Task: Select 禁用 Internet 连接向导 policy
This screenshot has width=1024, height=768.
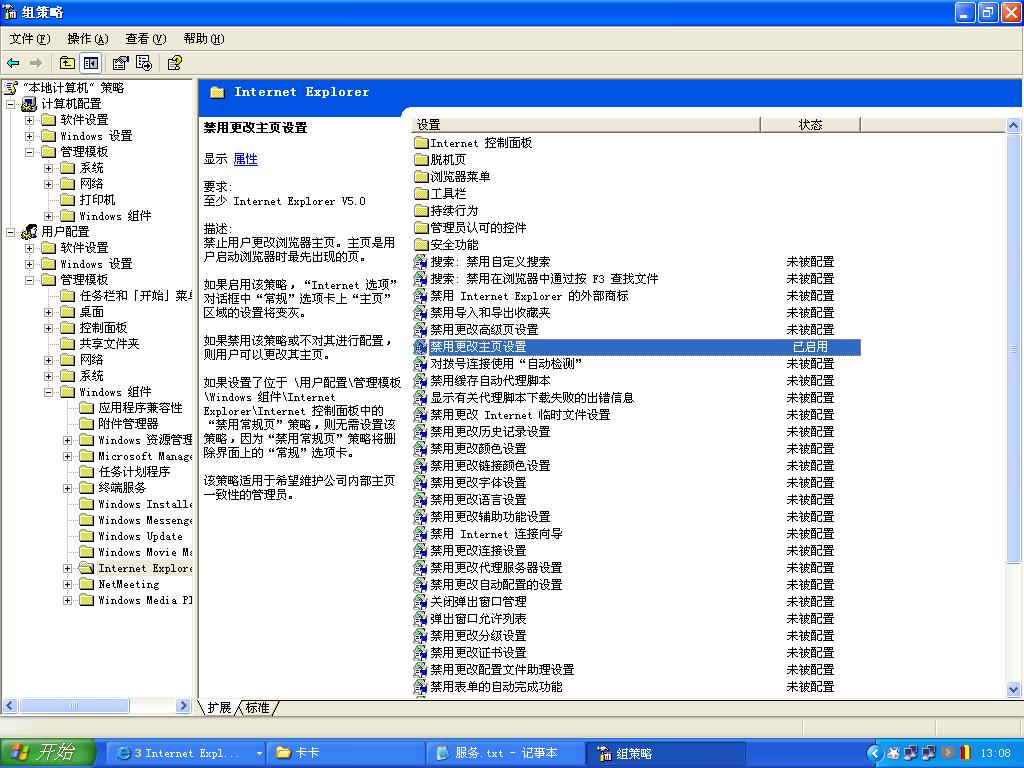Action: 496,534
